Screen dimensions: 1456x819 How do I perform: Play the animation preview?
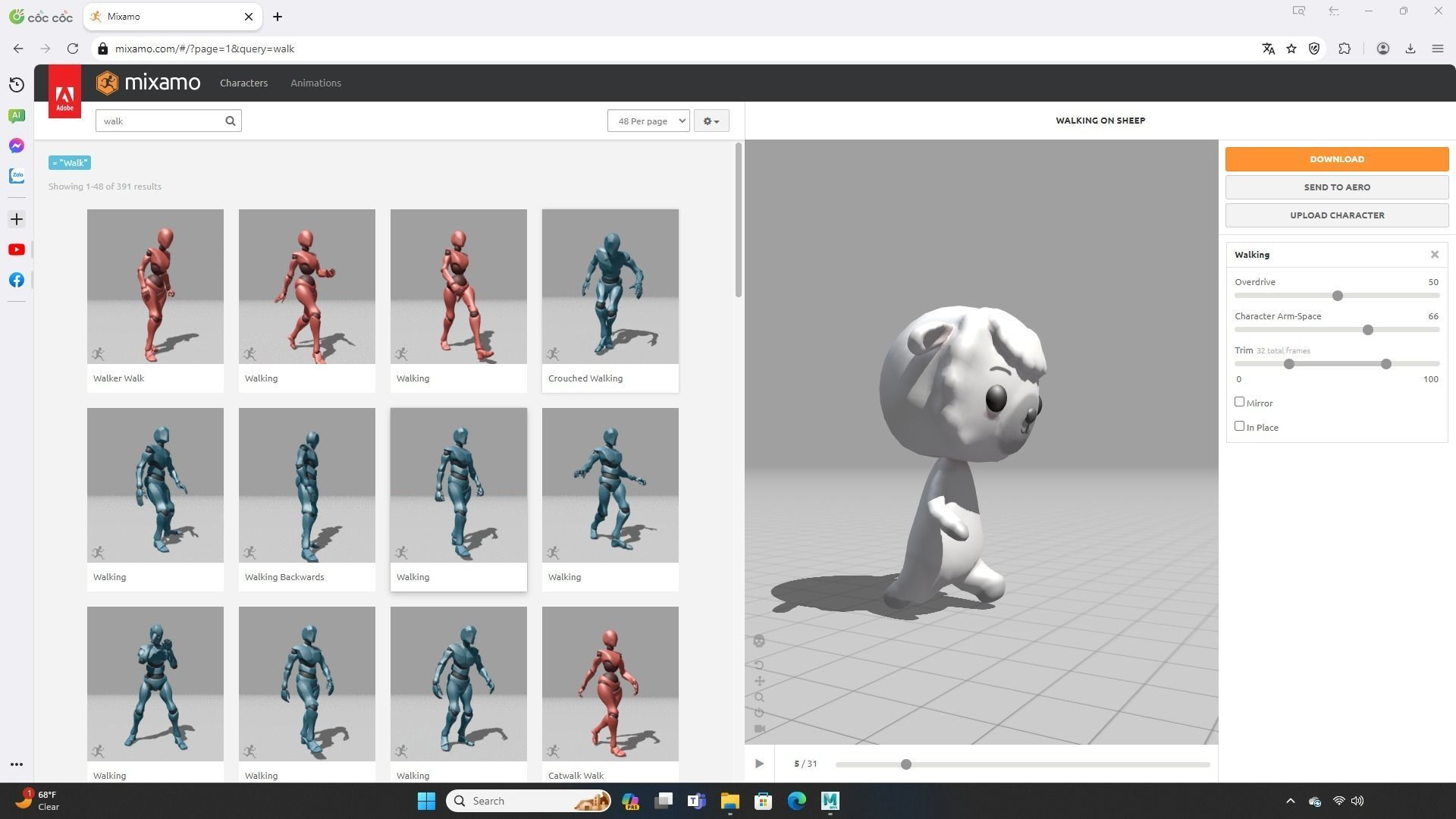tap(759, 764)
